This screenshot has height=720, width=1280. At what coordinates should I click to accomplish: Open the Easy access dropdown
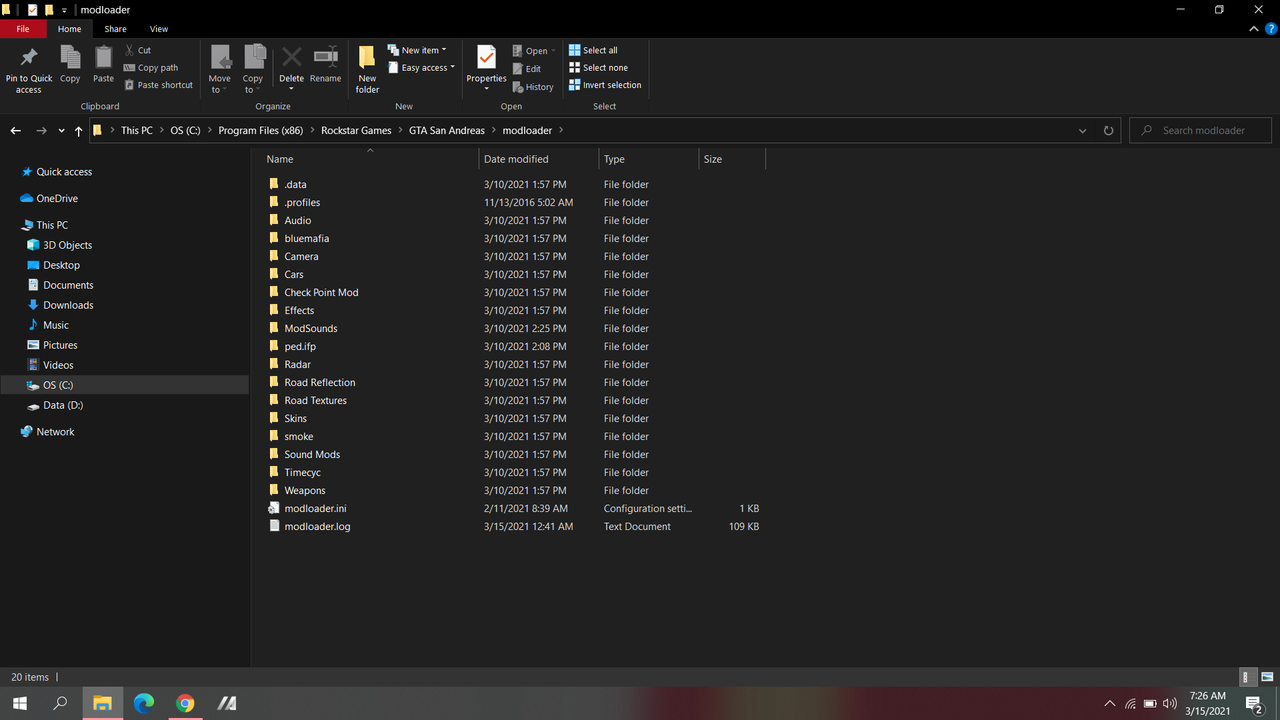tap(421, 68)
